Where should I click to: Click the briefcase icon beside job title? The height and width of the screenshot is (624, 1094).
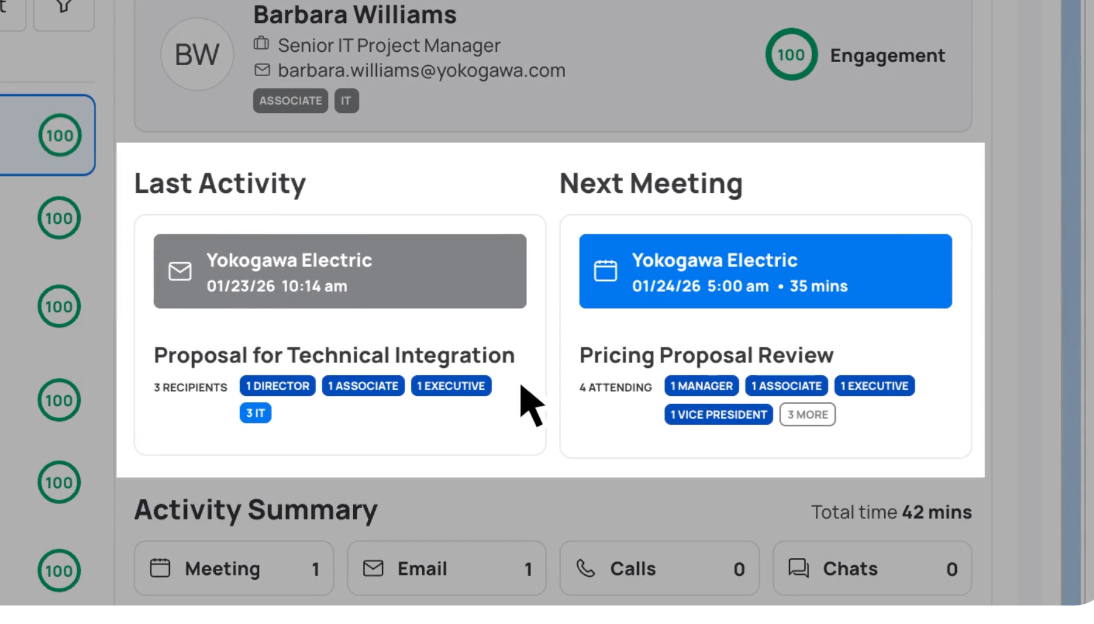(x=261, y=44)
